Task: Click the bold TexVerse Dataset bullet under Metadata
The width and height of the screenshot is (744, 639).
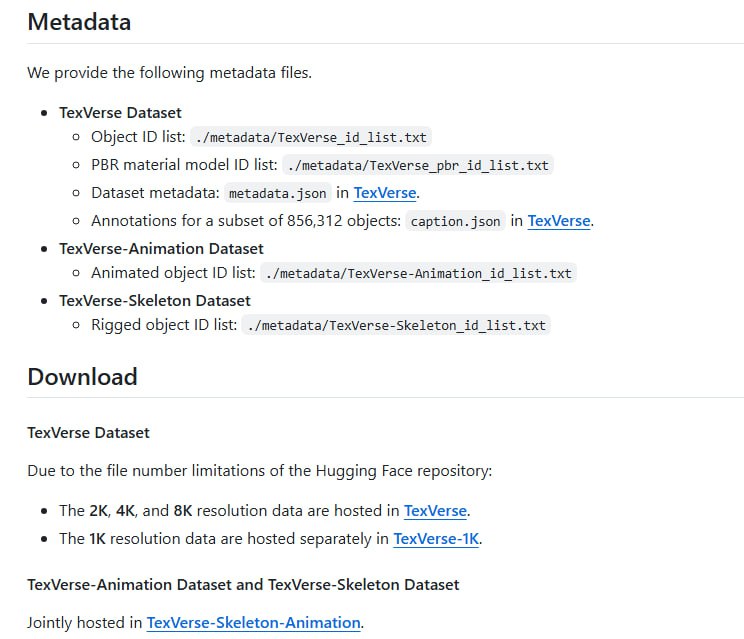Action: point(120,112)
